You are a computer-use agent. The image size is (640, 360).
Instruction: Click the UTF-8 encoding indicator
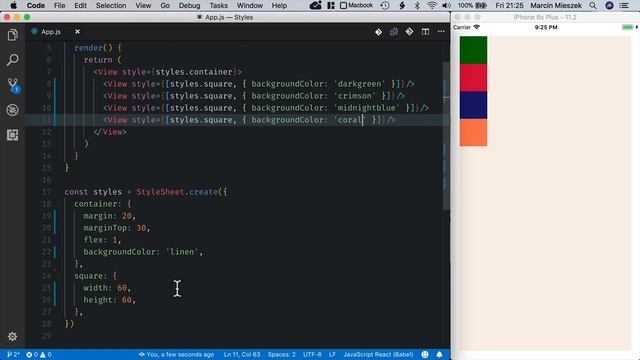point(312,354)
